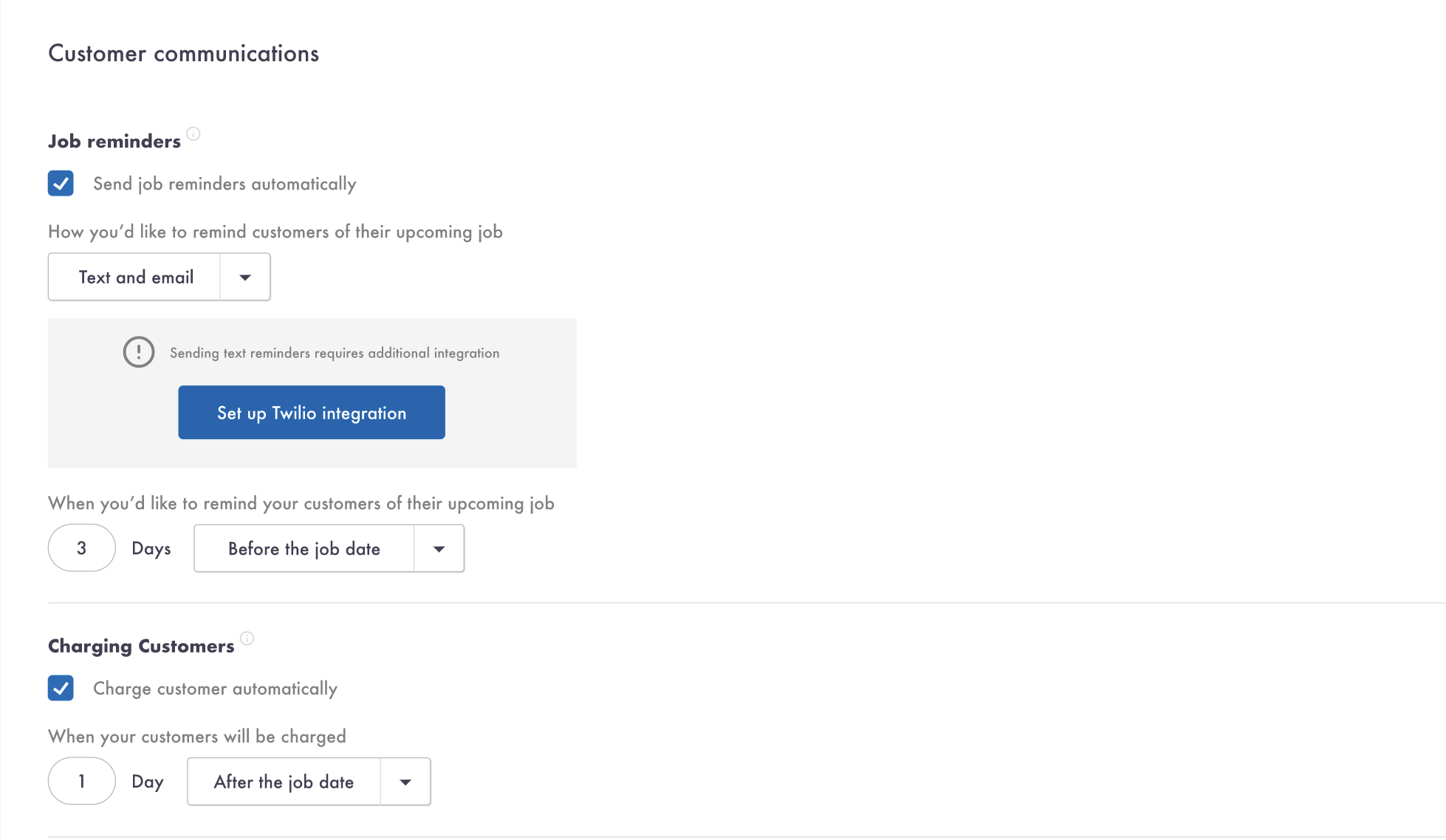Click the arrow on the After the job date selector
This screenshot has height=840, width=1446.
405,782
